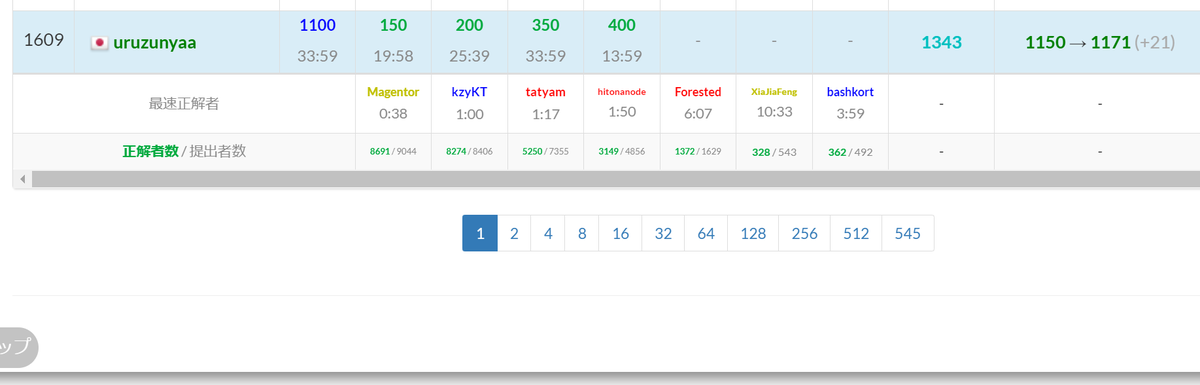Select current page 1 in pagination
The image size is (1200, 385).
pos(480,233)
